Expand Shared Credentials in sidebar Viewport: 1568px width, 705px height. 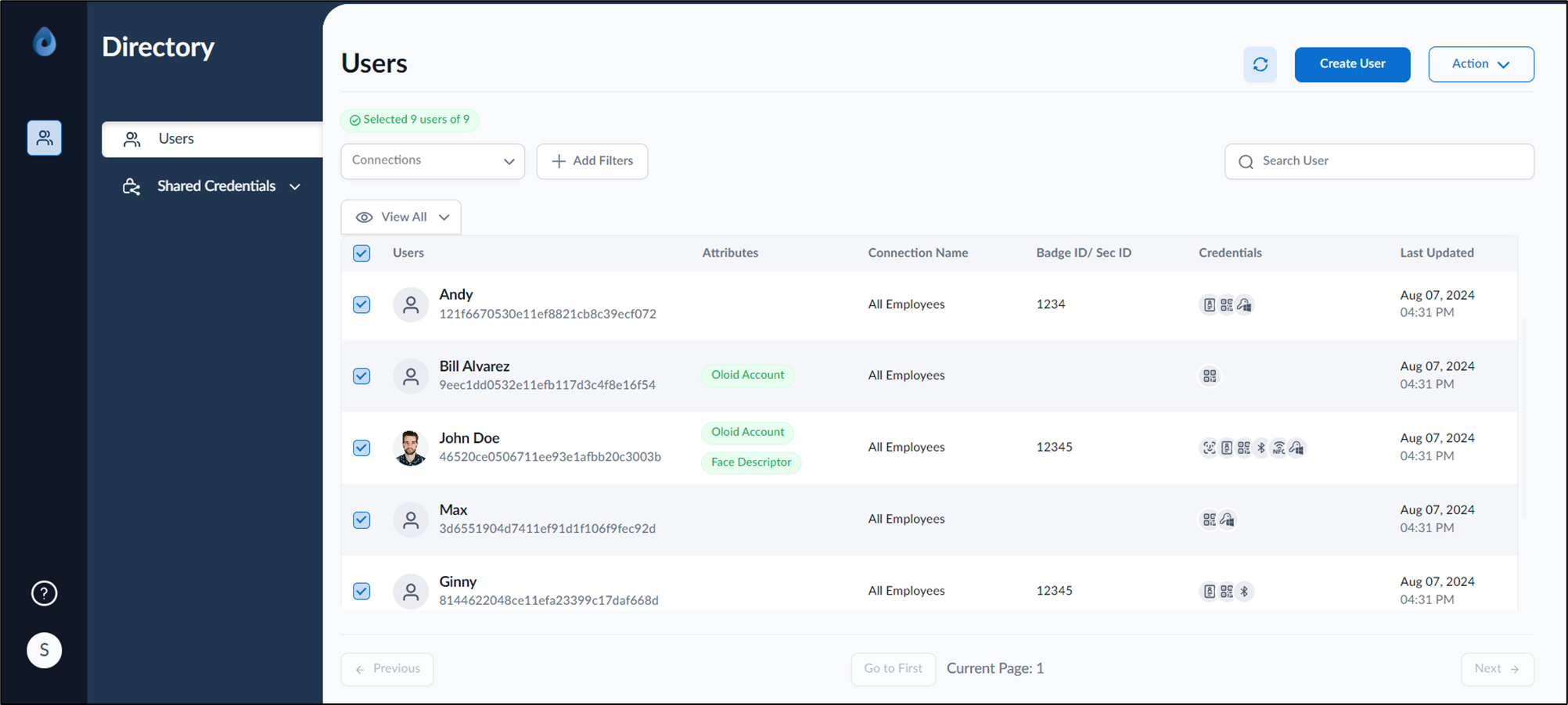click(x=212, y=186)
